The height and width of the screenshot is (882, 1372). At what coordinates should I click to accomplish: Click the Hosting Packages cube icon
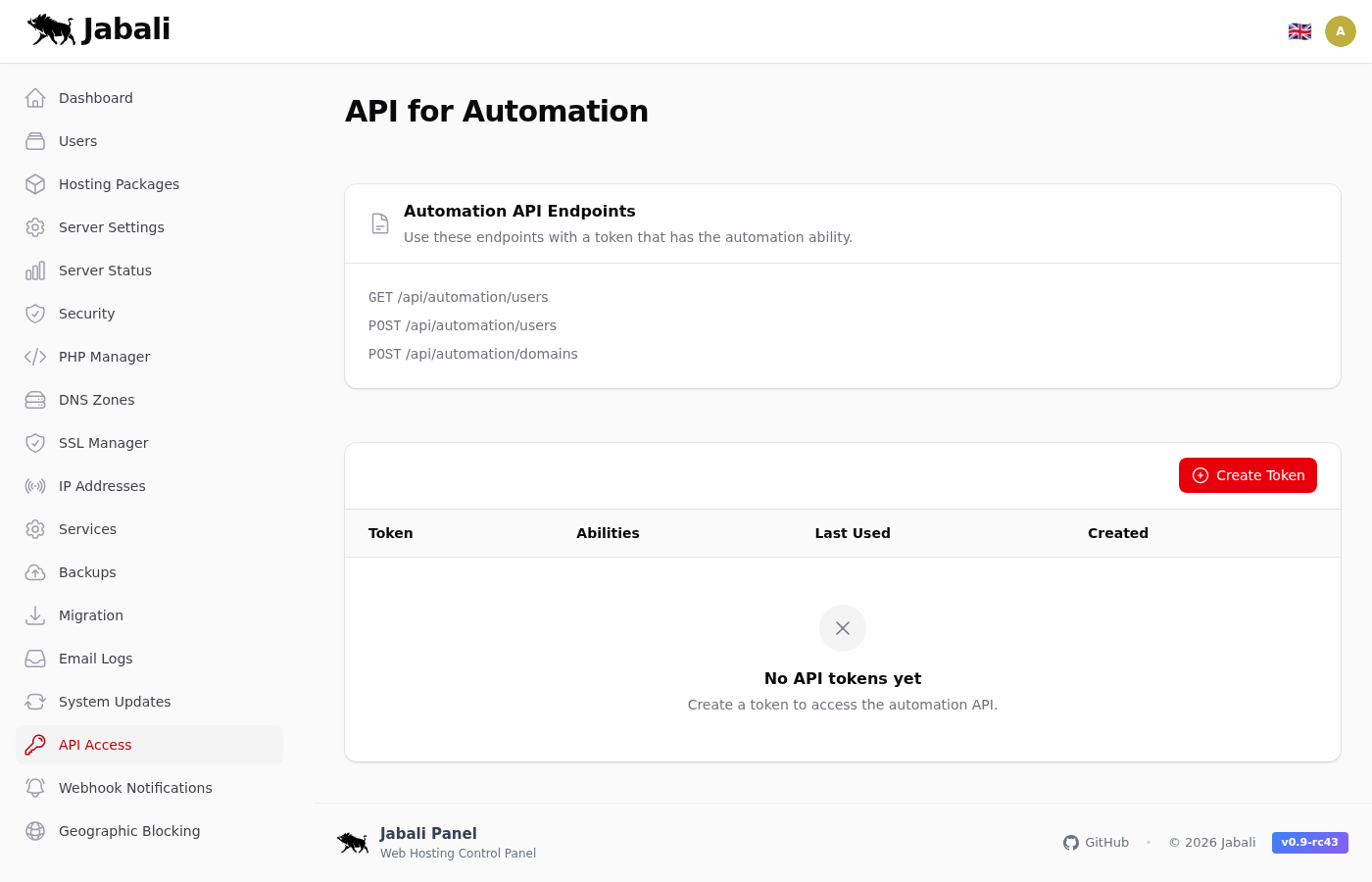35,184
